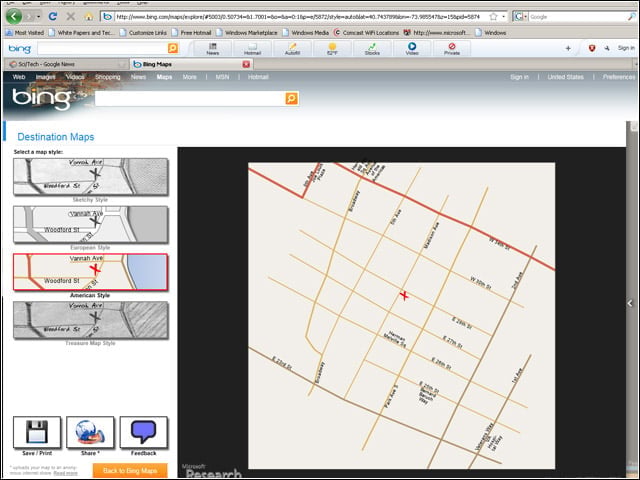Click the United States link
640x480 pixels.
tap(565, 77)
